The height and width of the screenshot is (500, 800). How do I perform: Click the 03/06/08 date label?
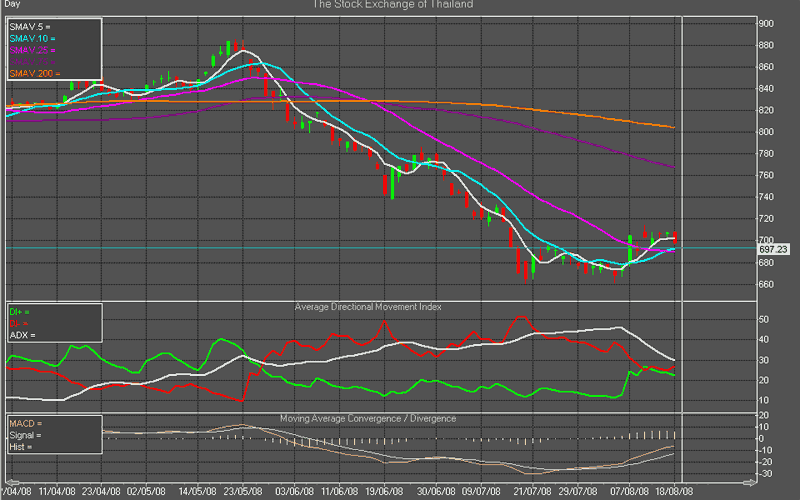[294, 492]
